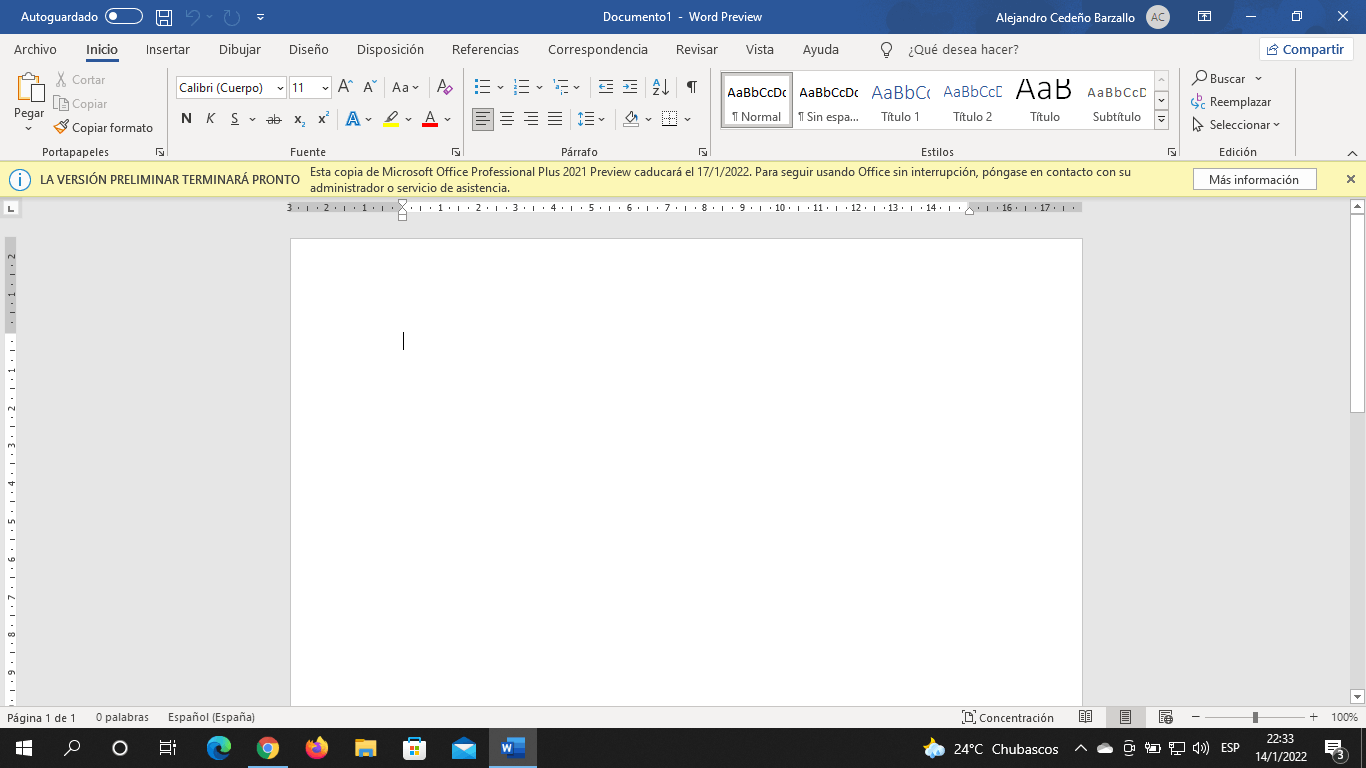Open the bullets list dropdown arrow
This screenshot has width=1366, height=768.
[x=501, y=87]
